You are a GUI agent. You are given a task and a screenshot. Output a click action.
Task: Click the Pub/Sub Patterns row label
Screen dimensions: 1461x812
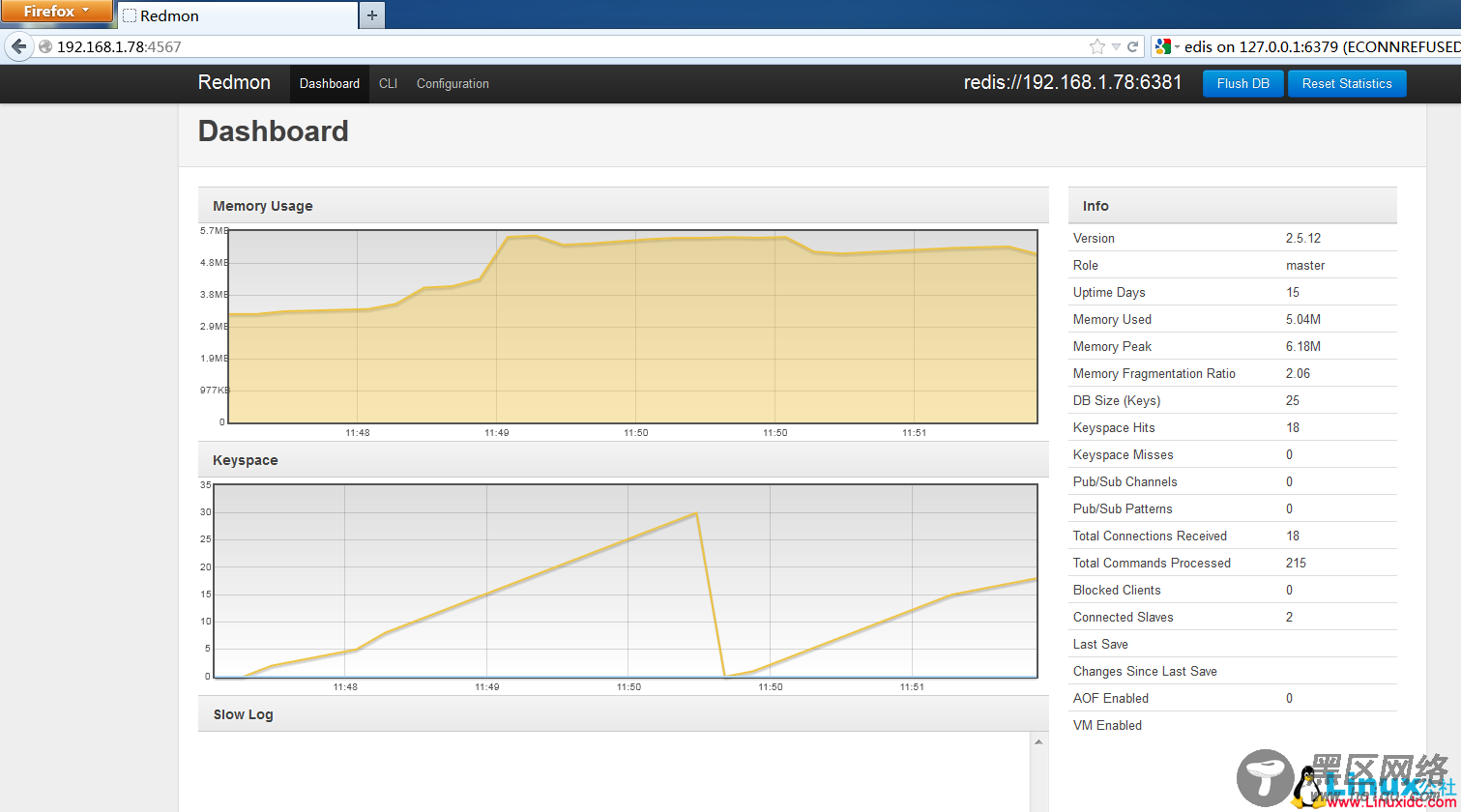[x=1123, y=508]
